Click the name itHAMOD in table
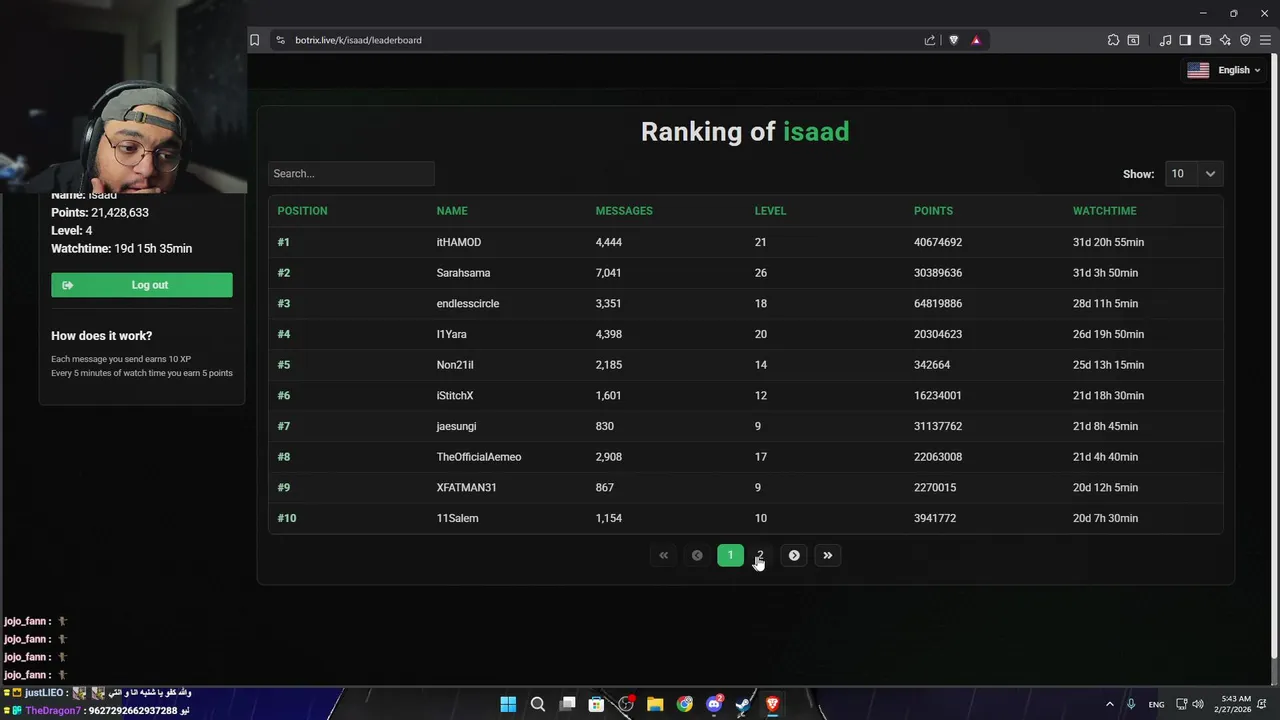1280x720 pixels. coord(459,242)
